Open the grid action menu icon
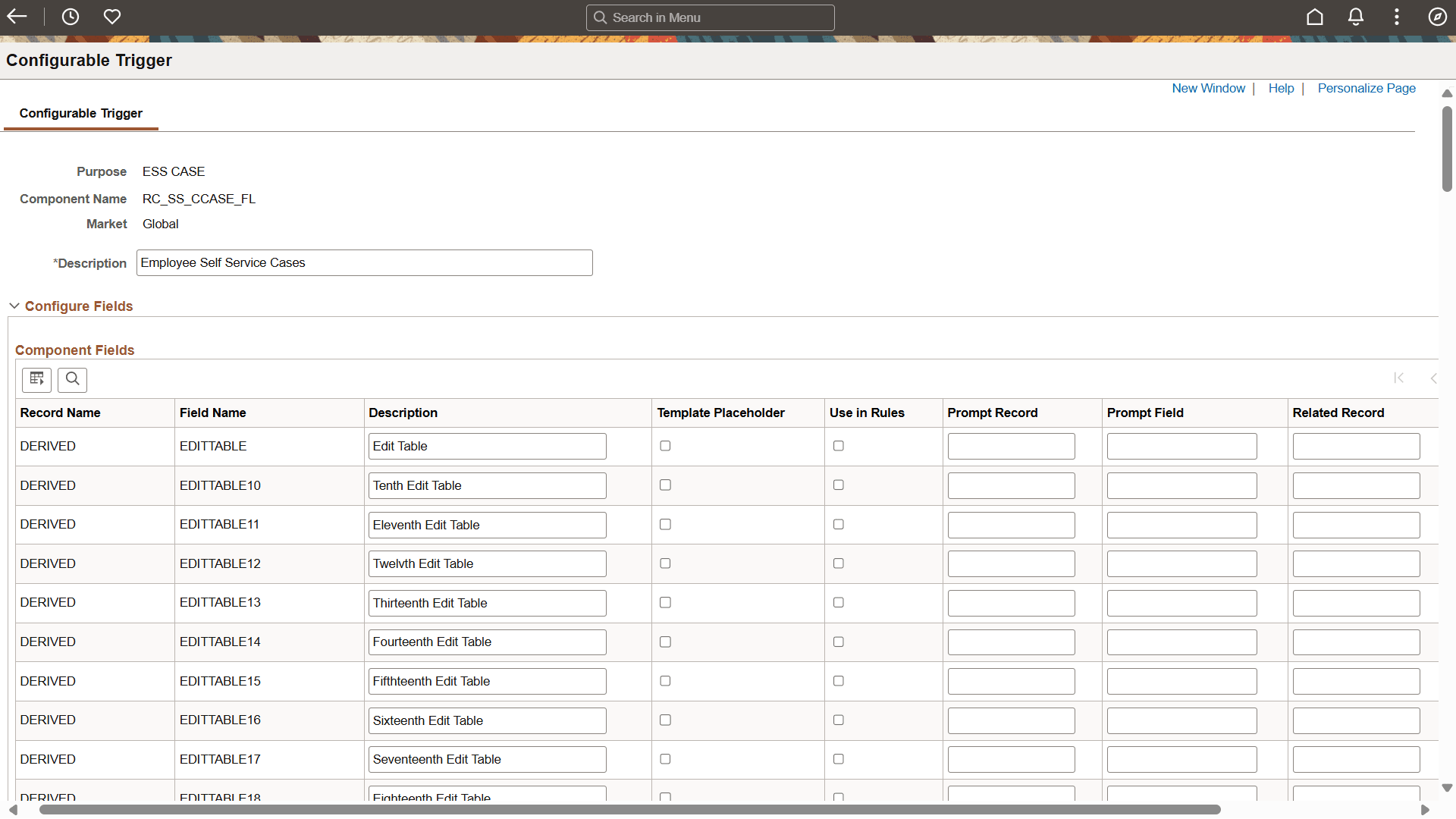The image size is (1456, 819). (x=36, y=380)
